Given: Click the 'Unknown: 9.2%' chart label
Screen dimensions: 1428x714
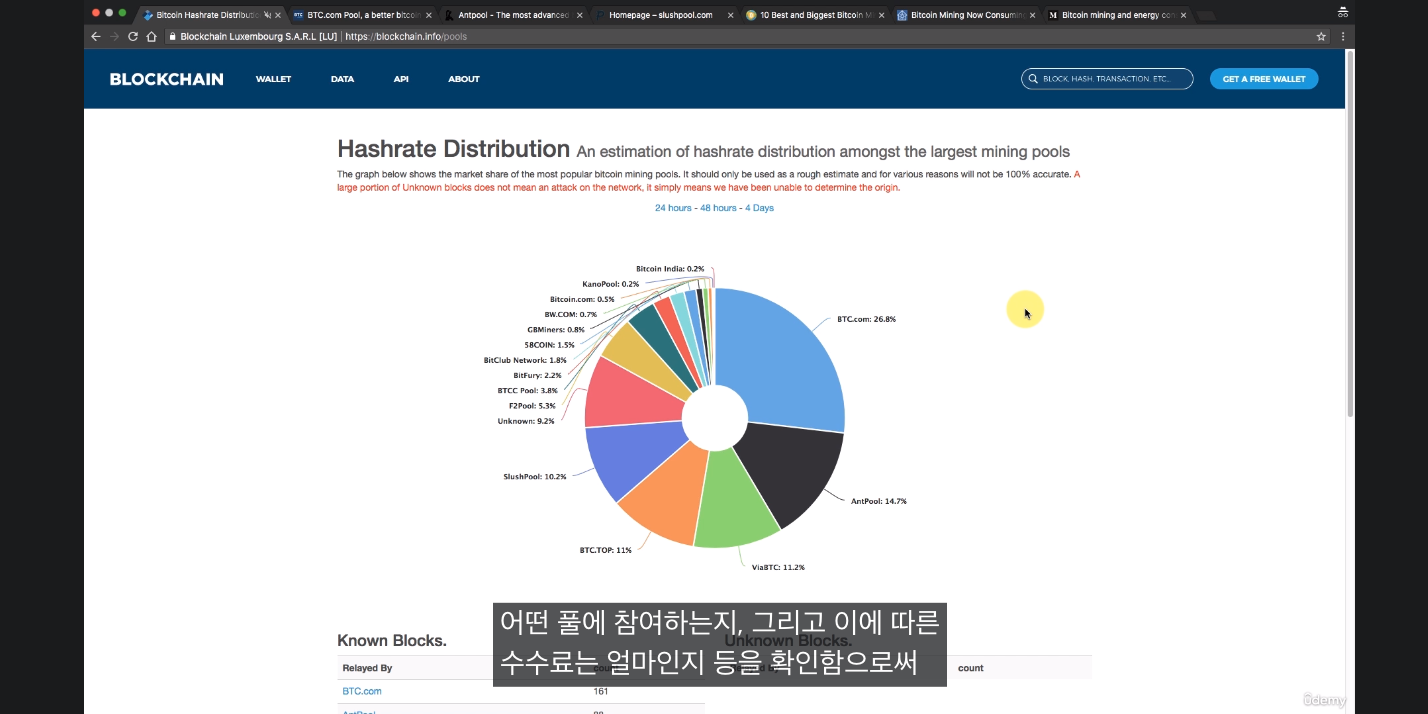Looking at the screenshot, I should [x=526, y=421].
